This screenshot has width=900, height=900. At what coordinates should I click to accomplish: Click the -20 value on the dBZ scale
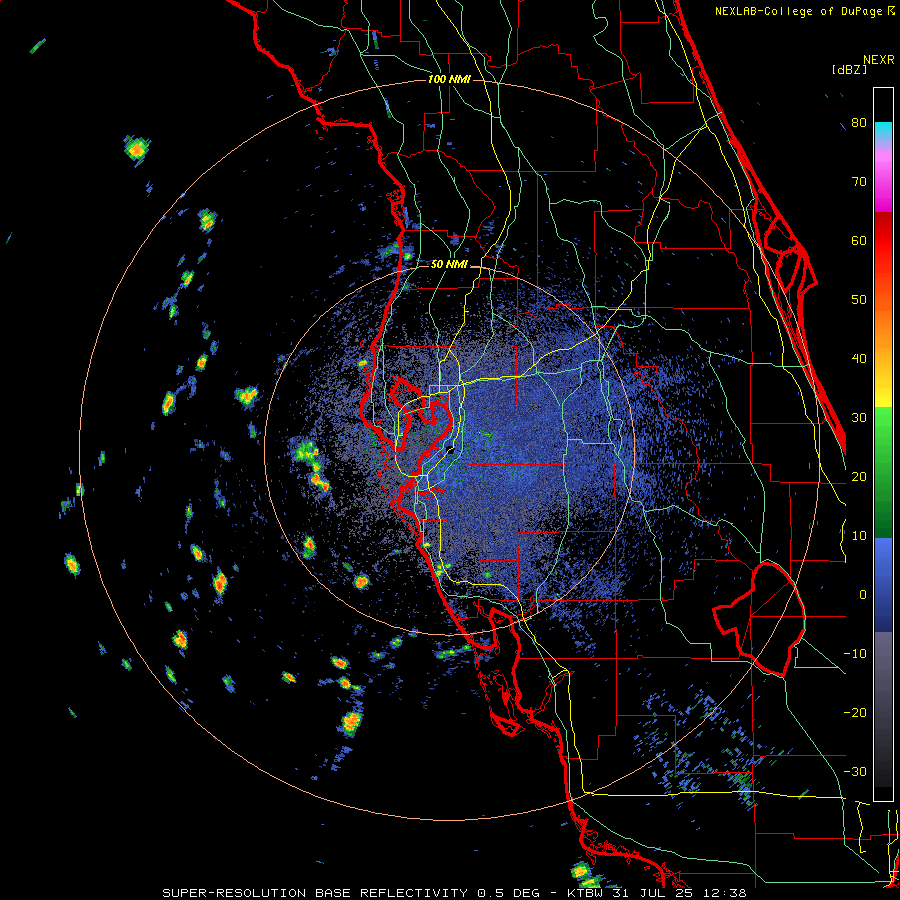855,713
